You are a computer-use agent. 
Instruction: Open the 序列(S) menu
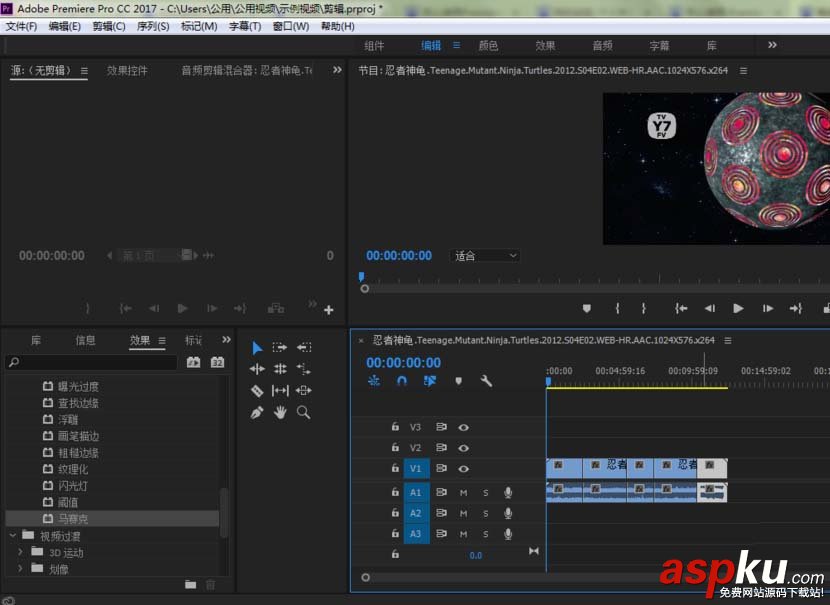click(153, 26)
